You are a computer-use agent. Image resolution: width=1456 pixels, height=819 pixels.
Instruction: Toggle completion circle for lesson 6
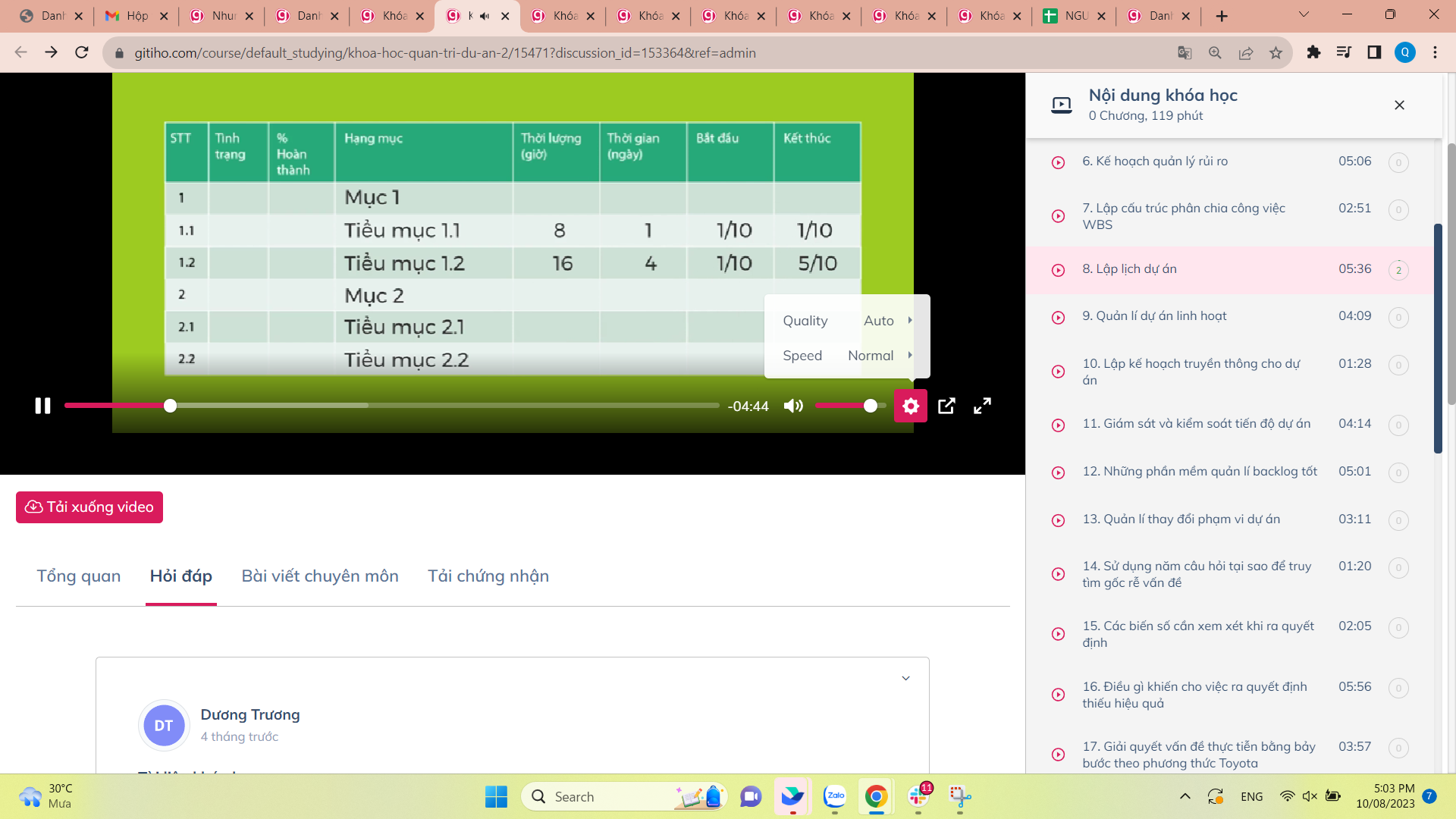click(x=1398, y=162)
